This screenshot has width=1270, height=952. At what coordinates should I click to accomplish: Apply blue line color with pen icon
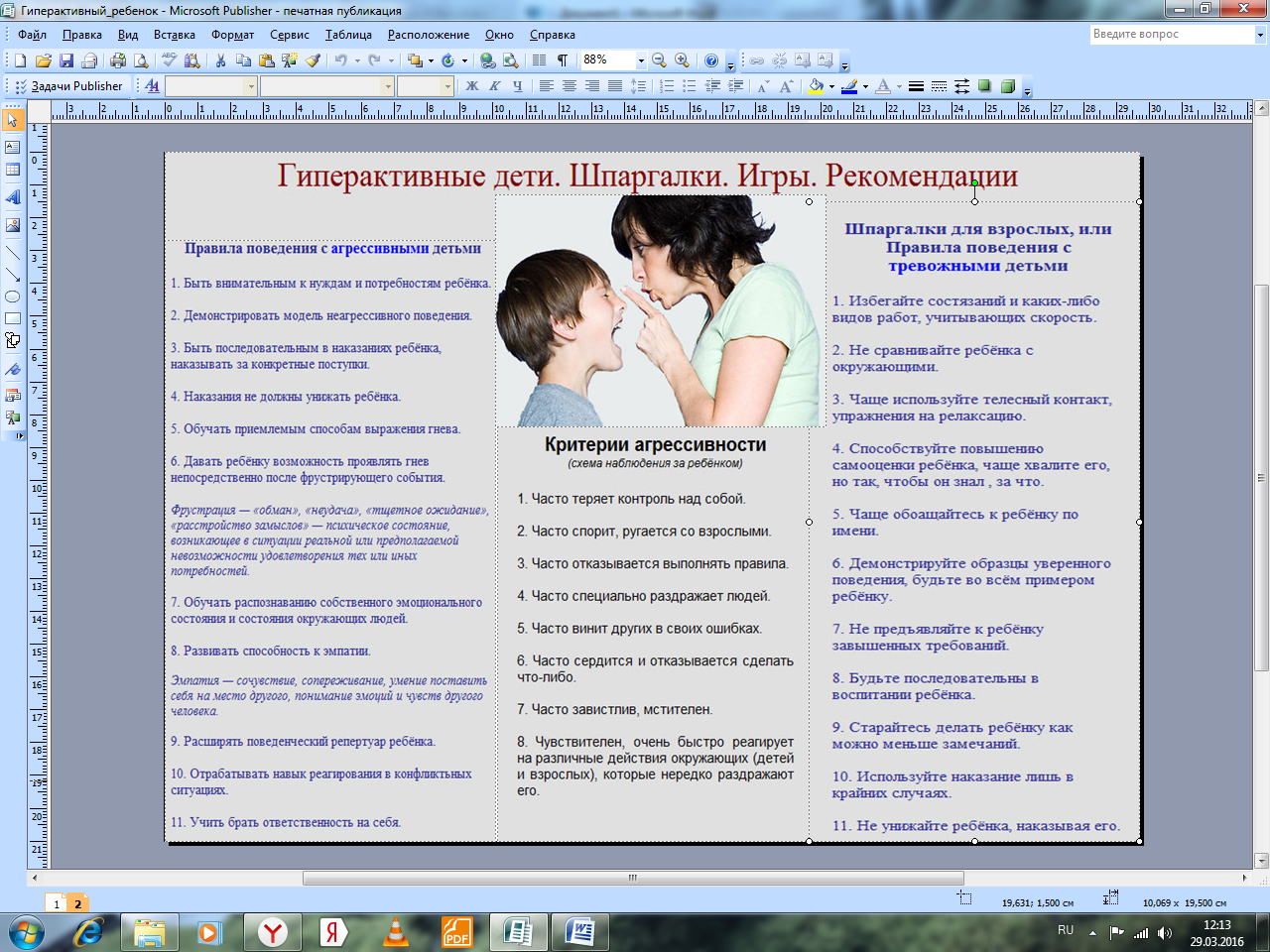(849, 86)
